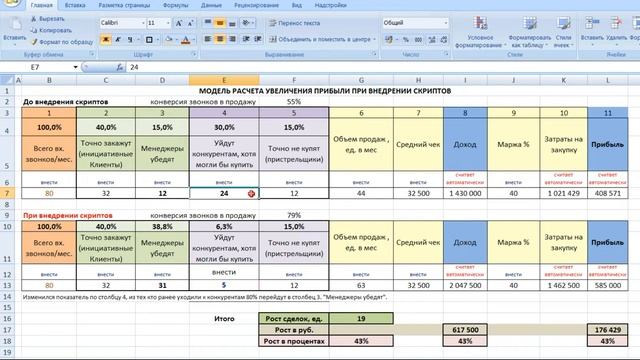640x360 pixels.
Task: Open the Merge and Center dropdown arrow
Action: (x=374, y=40)
